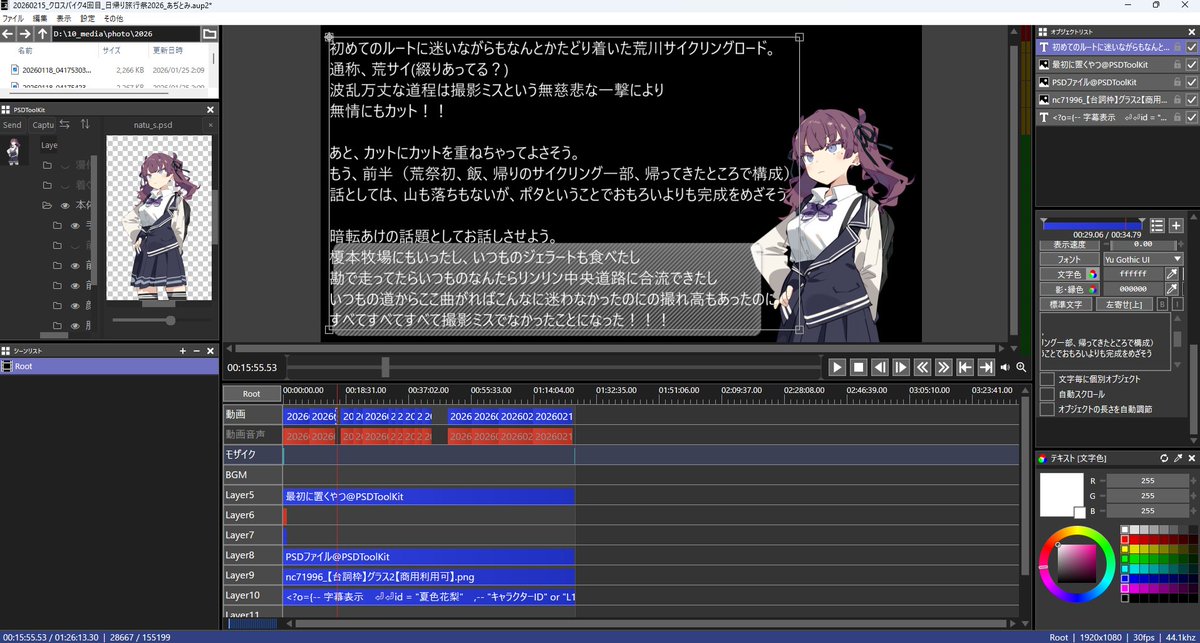The image size is (1200, 643).
Task: Select the Layer9 nc71996 clip on the timeline
Action: click(x=429, y=576)
